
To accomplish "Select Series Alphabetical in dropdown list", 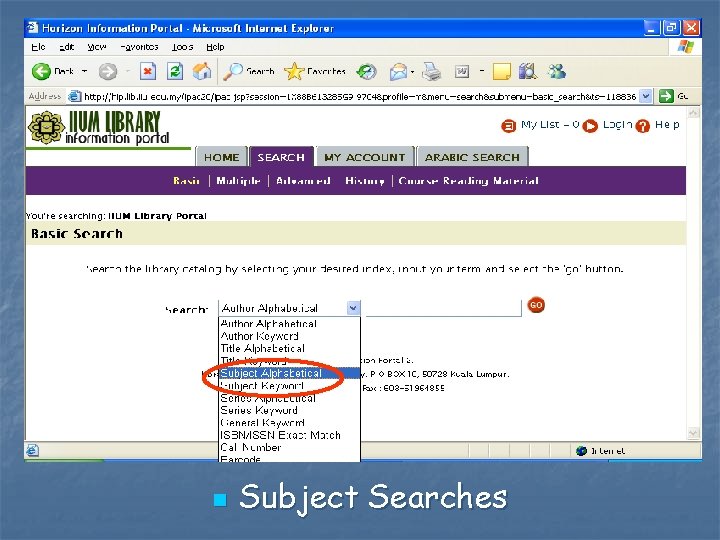I will (x=289, y=398).
